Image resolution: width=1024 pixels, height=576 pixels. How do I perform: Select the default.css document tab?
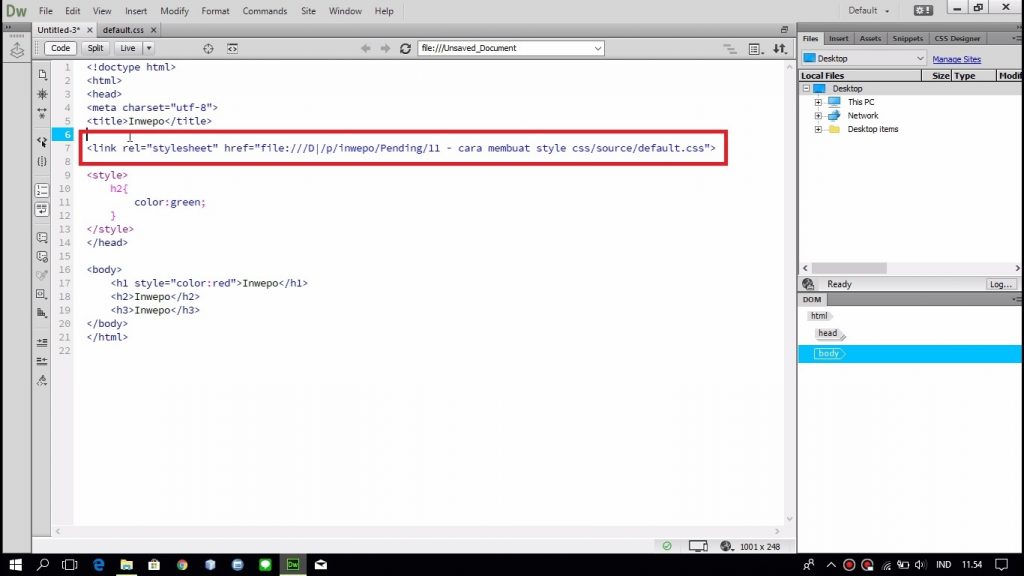(x=123, y=30)
